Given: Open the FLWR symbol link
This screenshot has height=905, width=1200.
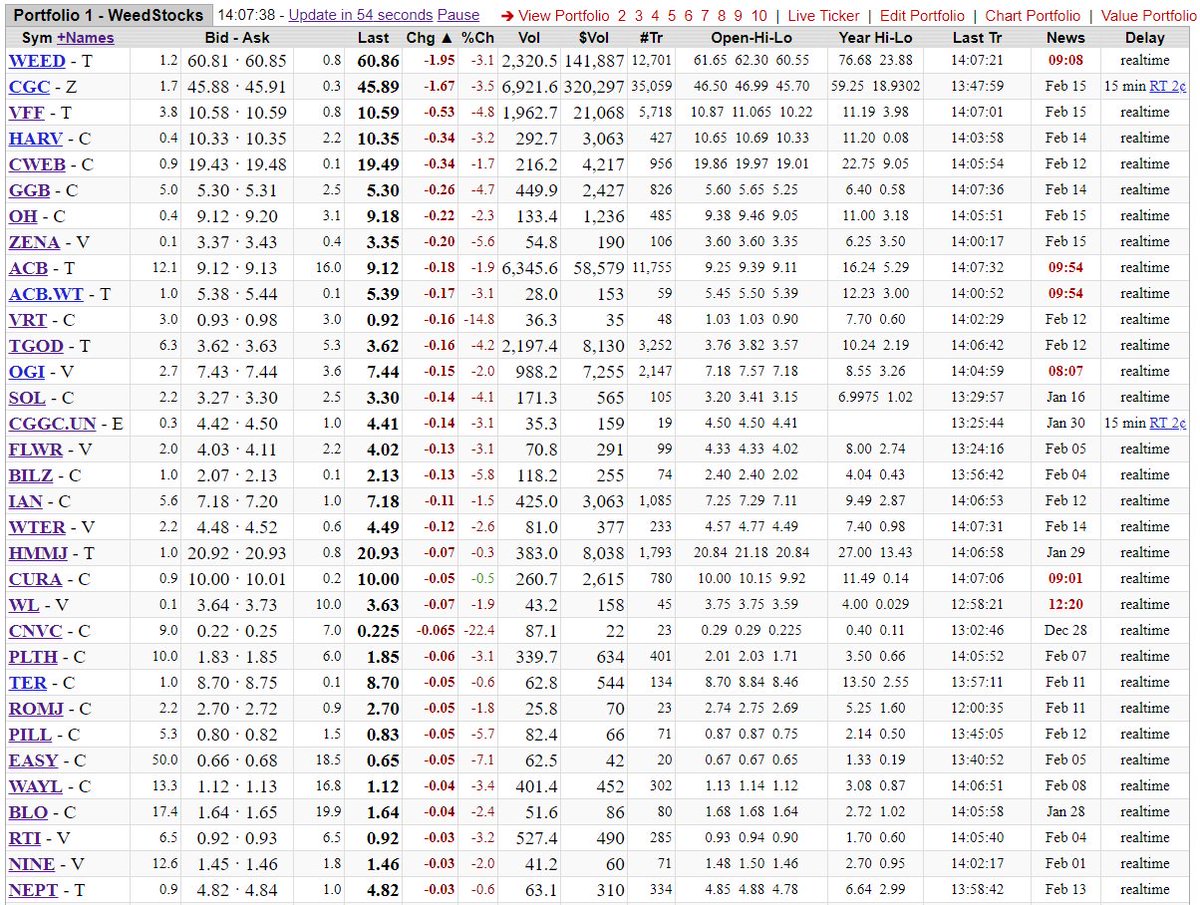Looking at the screenshot, I should (x=35, y=450).
